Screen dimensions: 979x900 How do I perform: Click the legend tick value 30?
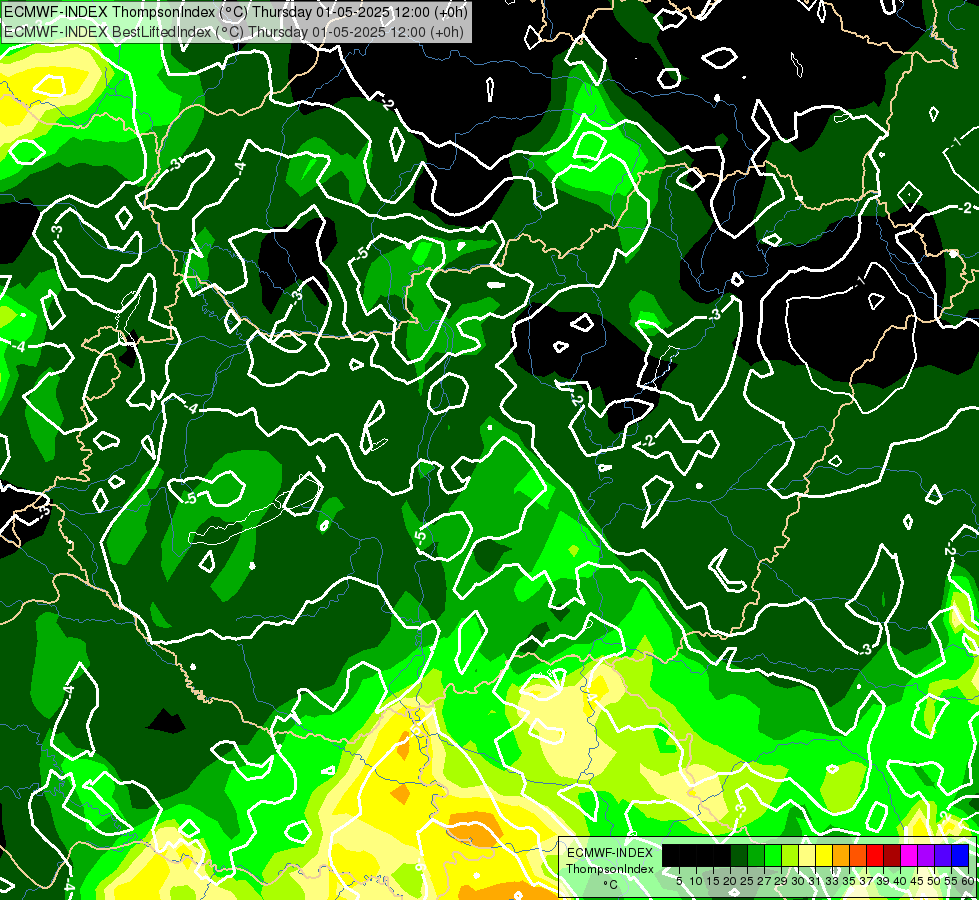pos(798,881)
